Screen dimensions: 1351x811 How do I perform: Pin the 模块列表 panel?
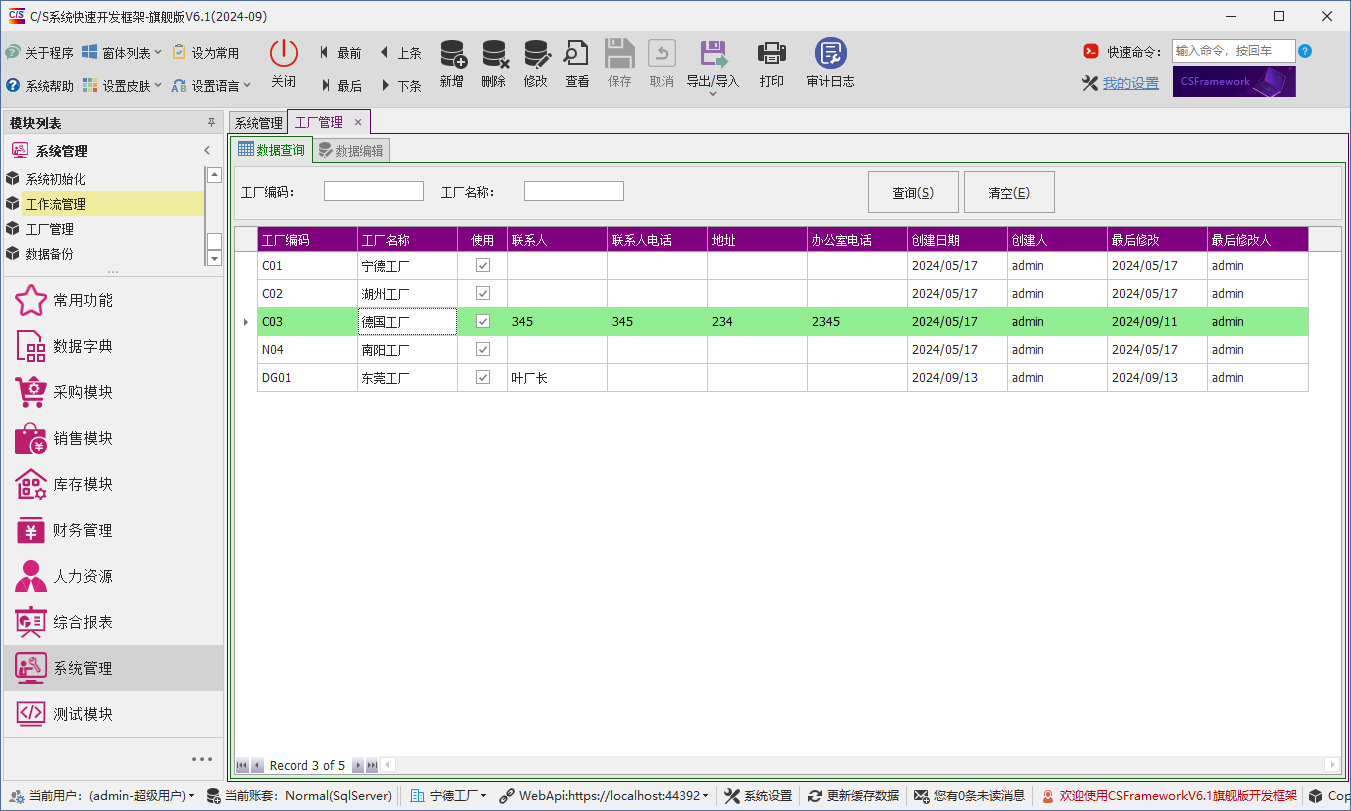point(211,123)
